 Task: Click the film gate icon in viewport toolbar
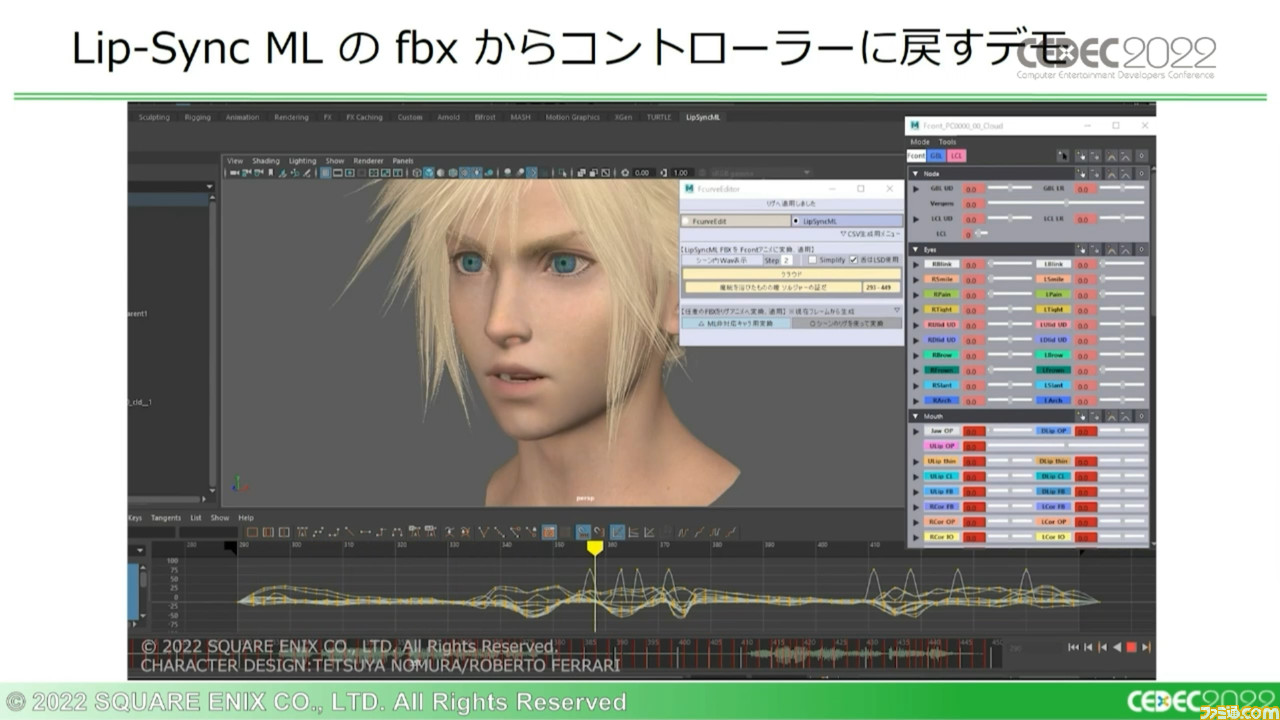click(337, 173)
